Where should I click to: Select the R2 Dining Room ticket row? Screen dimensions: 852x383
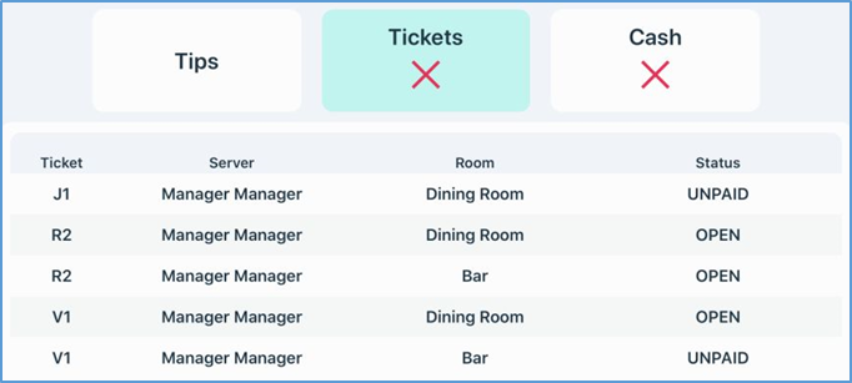(x=425, y=235)
